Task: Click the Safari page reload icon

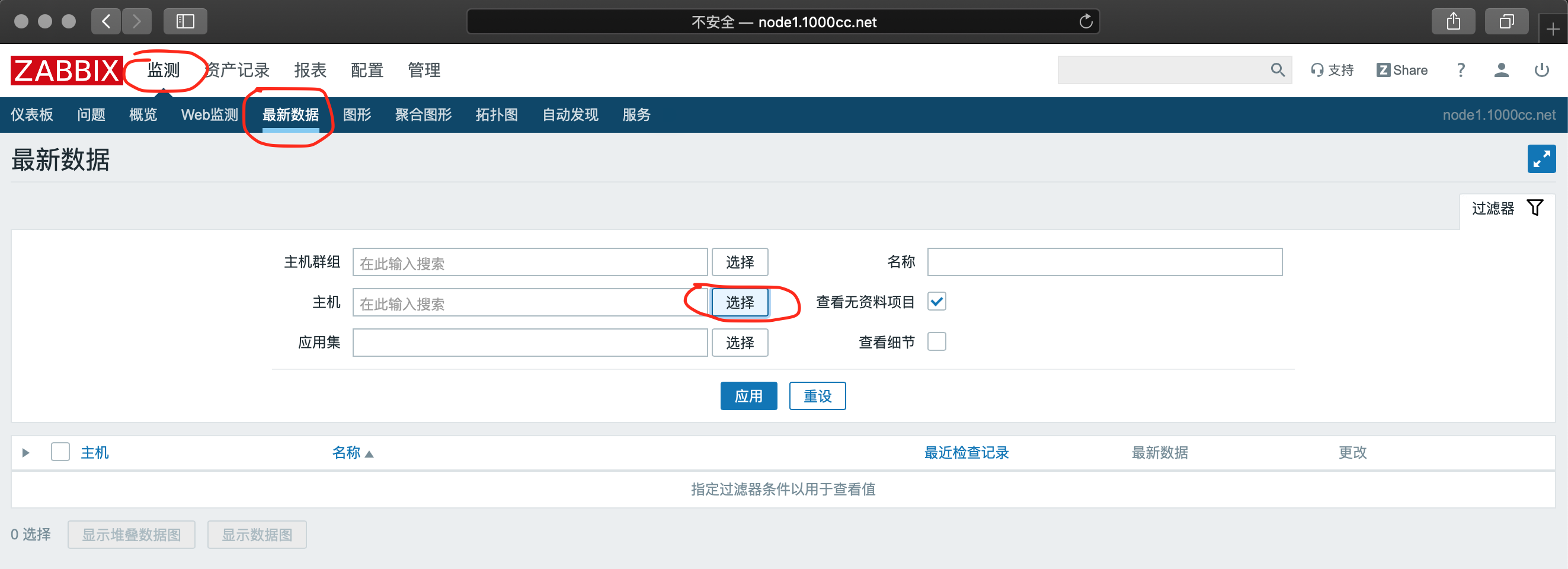Action: click(1085, 22)
